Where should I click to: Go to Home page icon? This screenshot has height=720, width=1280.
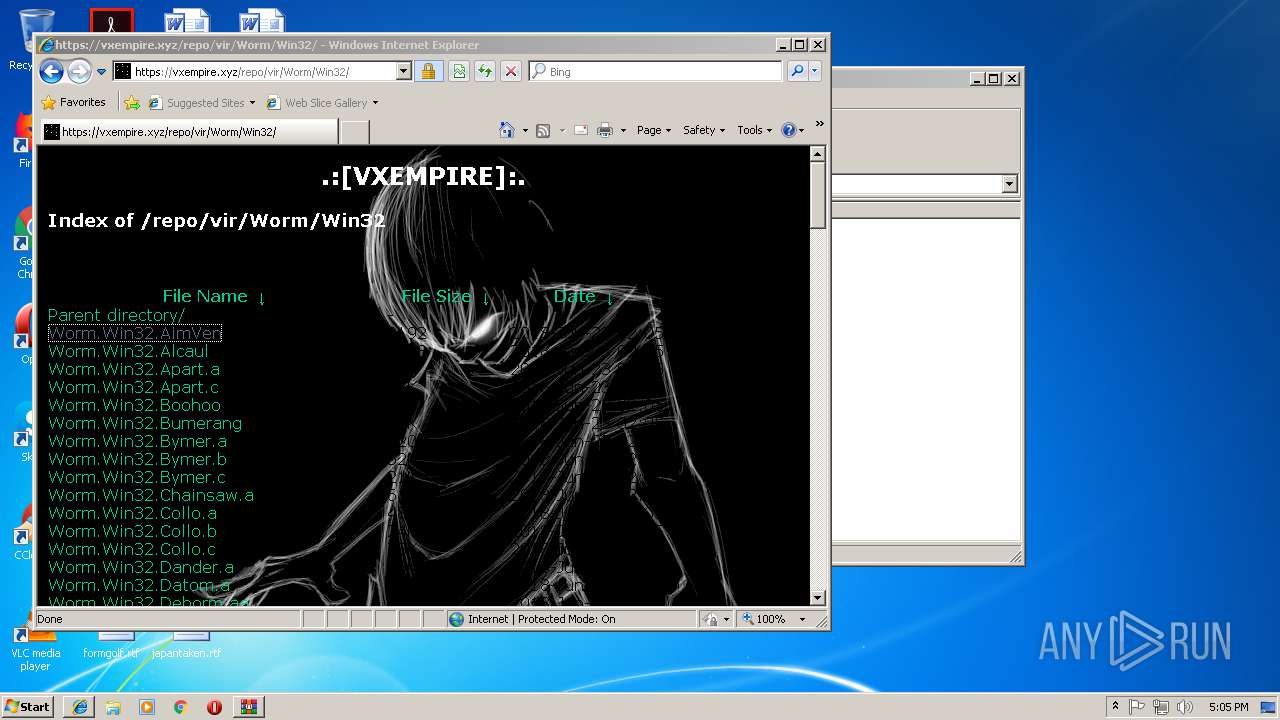[507, 130]
